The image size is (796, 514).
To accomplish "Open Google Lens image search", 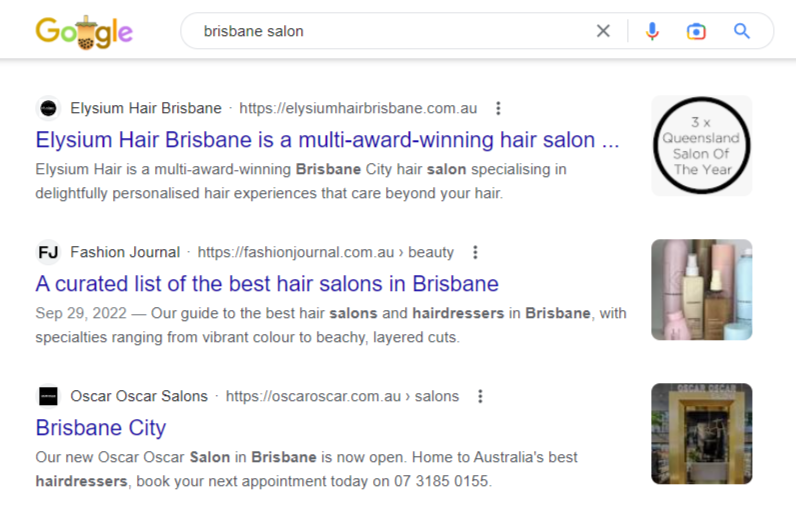I will coord(696,31).
